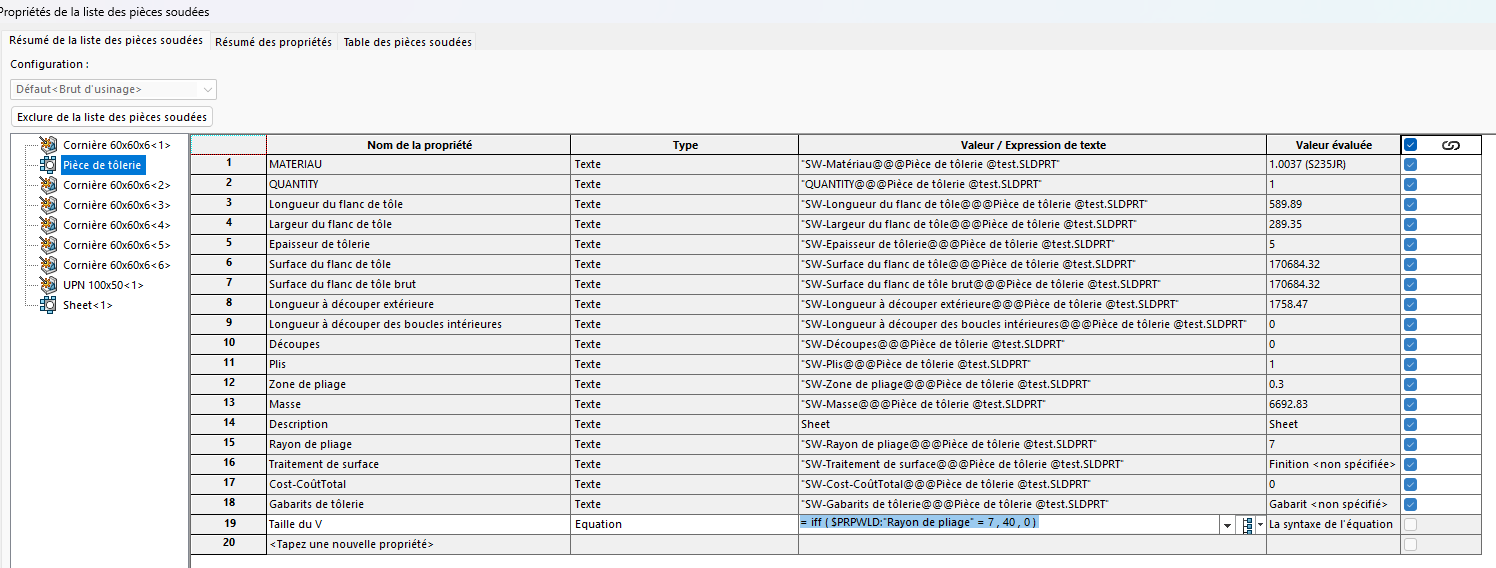1496x568 pixels.
Task: Click Exclure de la liste des pièces soudées
Action: point(112,117)
